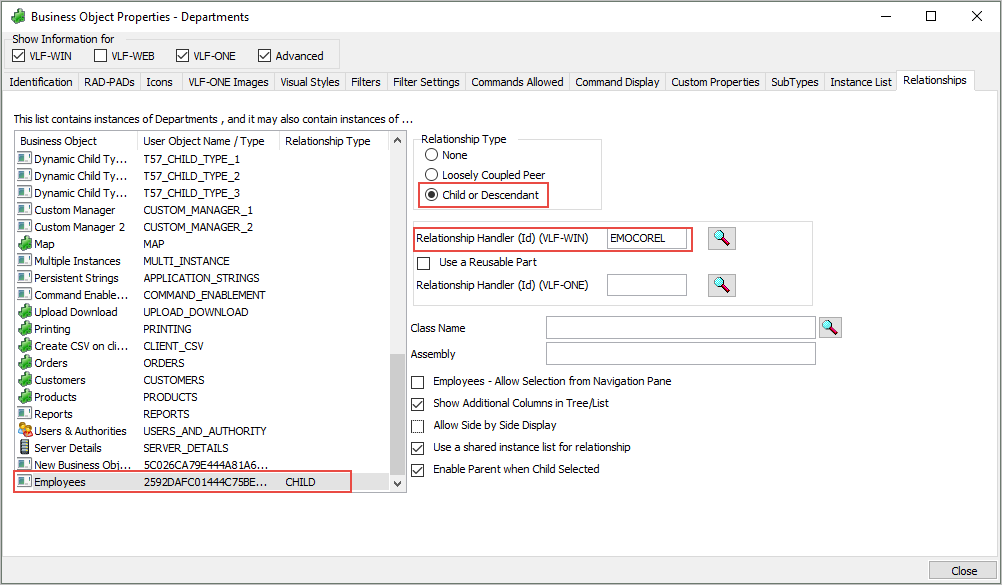The width and height of the screenshot is (1002, 585).
Task: Enable the VLF-WEB checkbox
Action: tap(101, 56)
